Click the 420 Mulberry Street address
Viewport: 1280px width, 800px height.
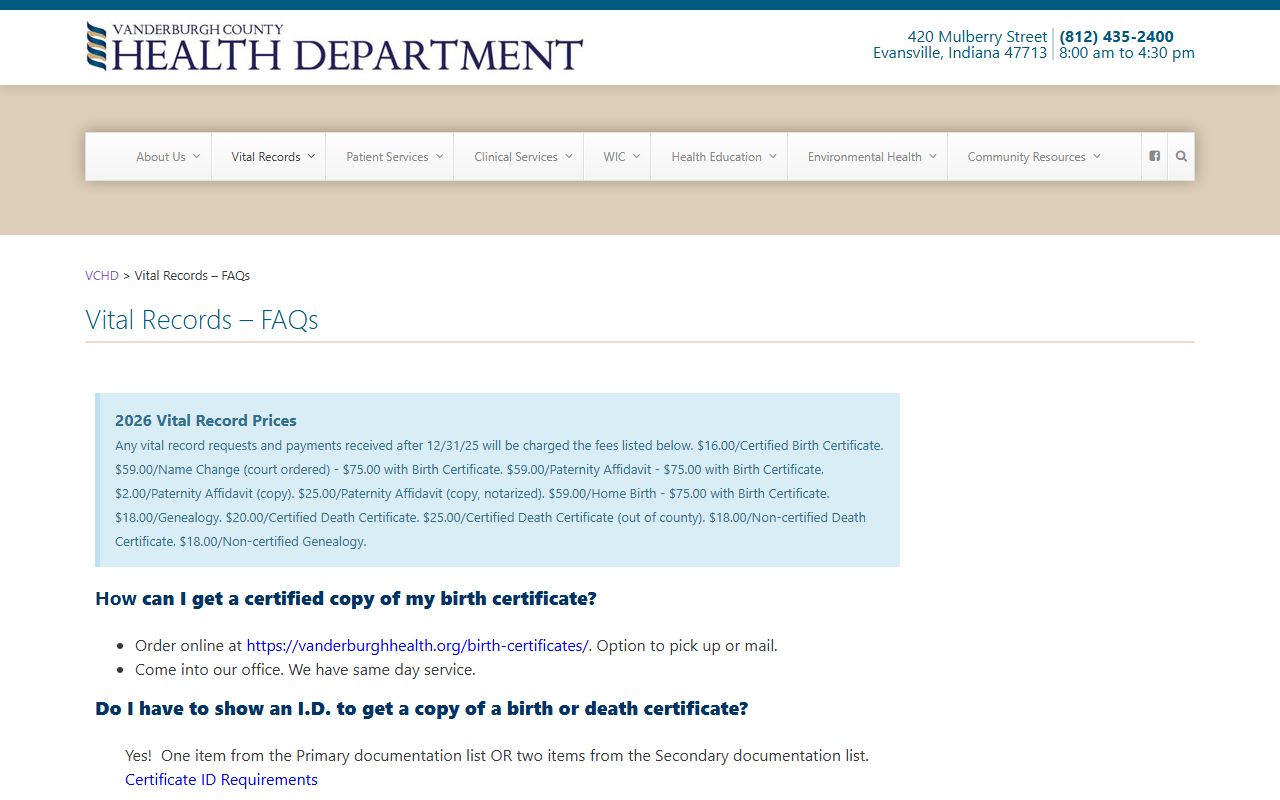[977, 37]
